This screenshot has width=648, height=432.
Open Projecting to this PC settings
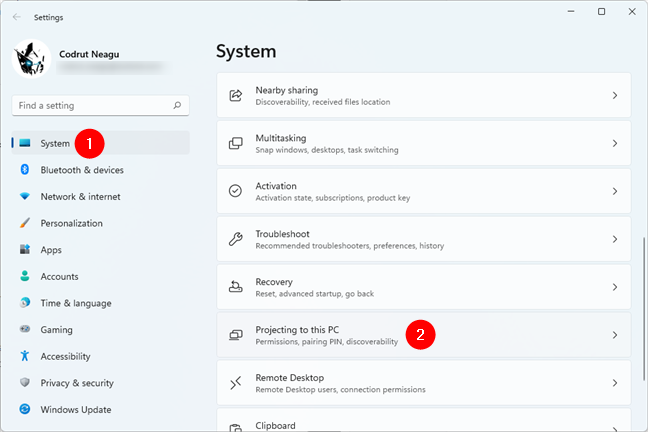point(424,335)
